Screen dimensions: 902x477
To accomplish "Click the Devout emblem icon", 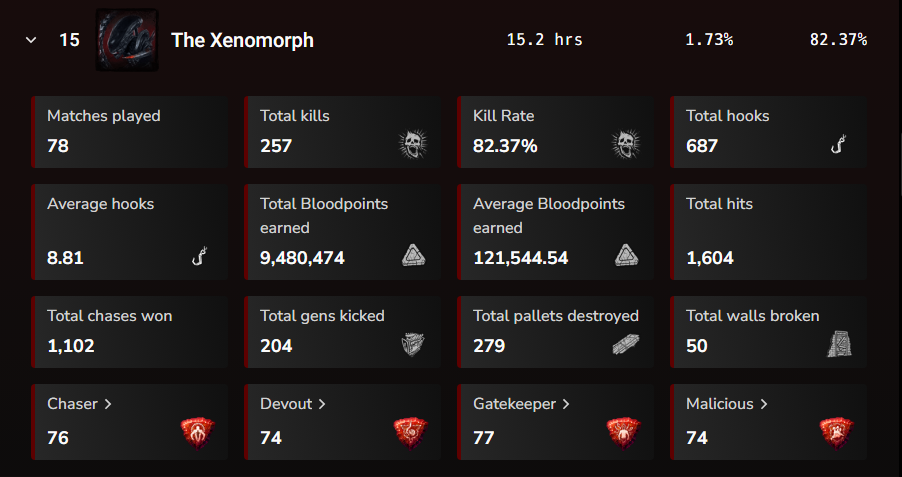I will tap(411, 433).
